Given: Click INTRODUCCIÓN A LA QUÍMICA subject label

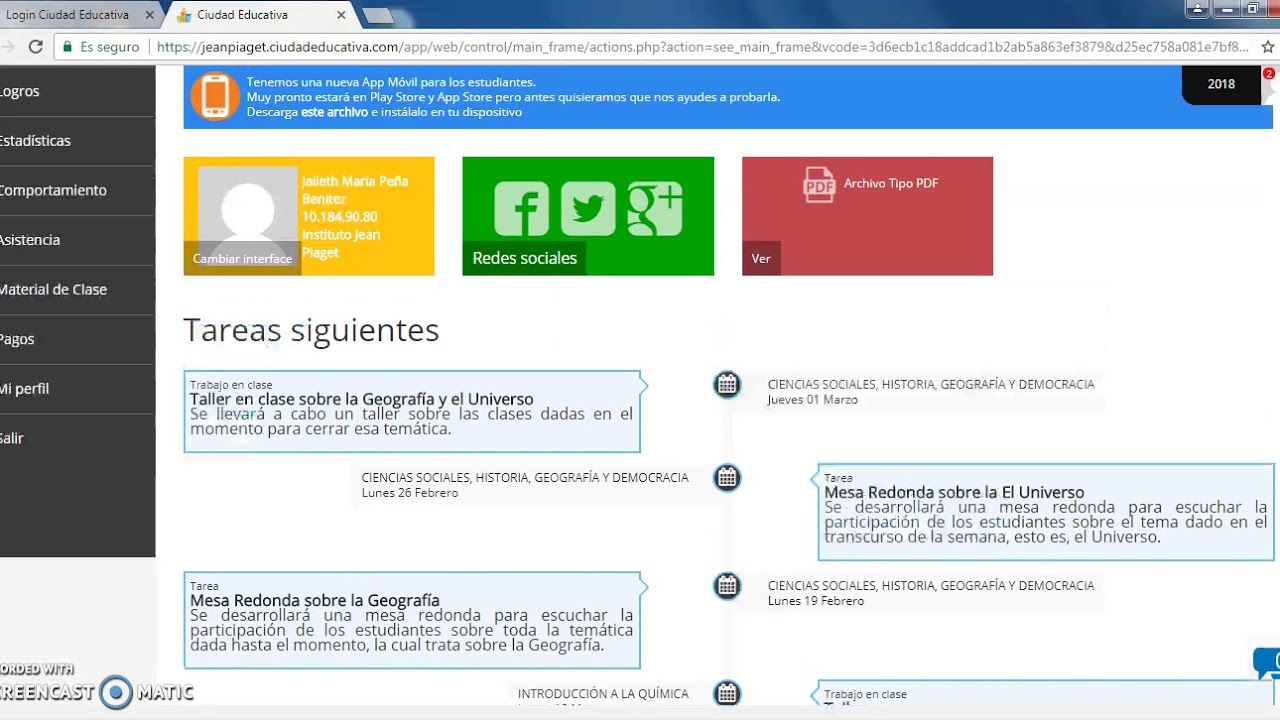Looking at the screenshot, I should 603,693.
